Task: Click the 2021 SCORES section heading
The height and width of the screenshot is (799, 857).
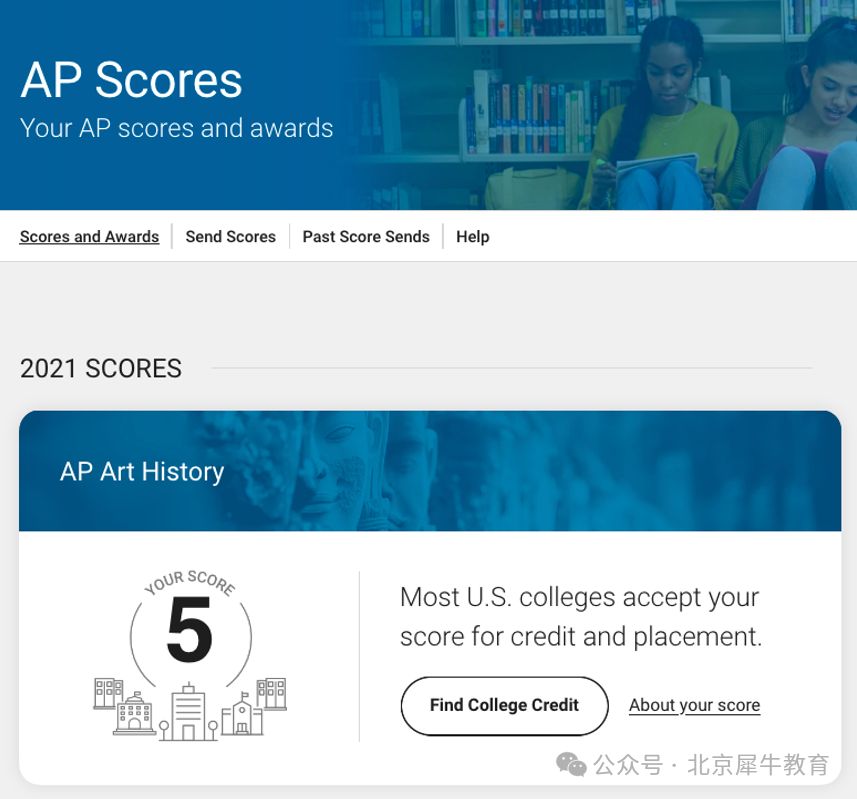Action: pos(101,369)
